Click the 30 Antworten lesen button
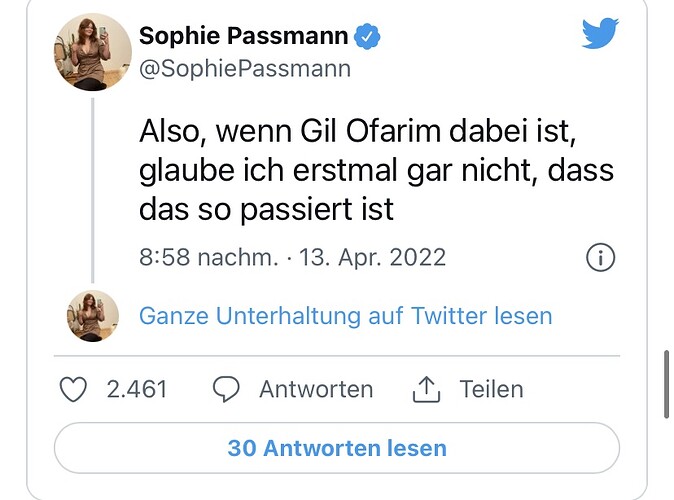 click(x=337, y=448)
